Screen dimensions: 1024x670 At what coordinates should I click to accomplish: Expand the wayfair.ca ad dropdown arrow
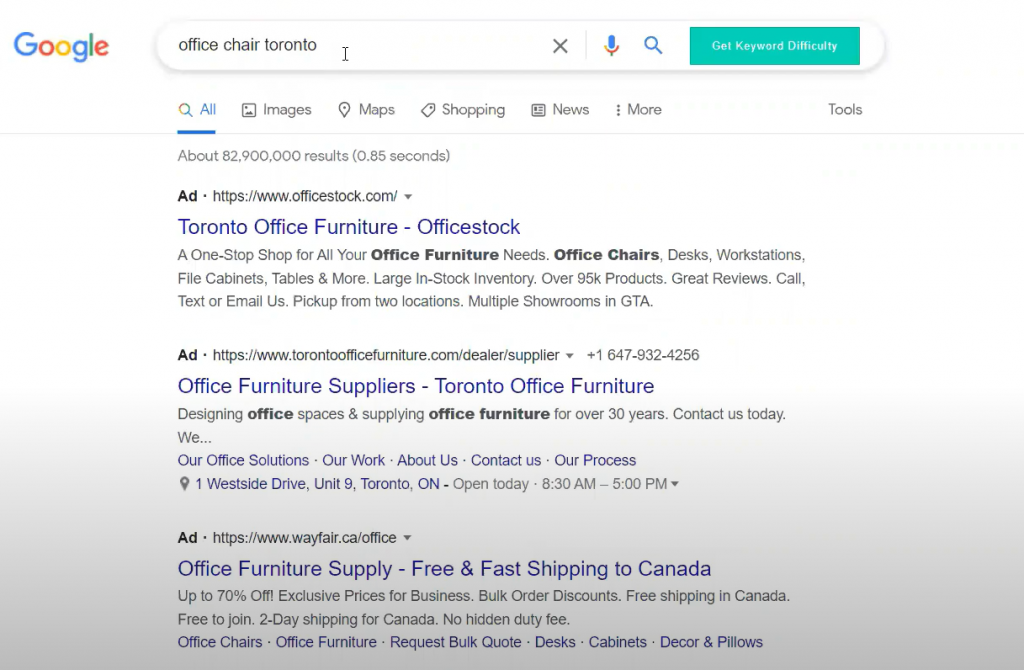(408, 538)
